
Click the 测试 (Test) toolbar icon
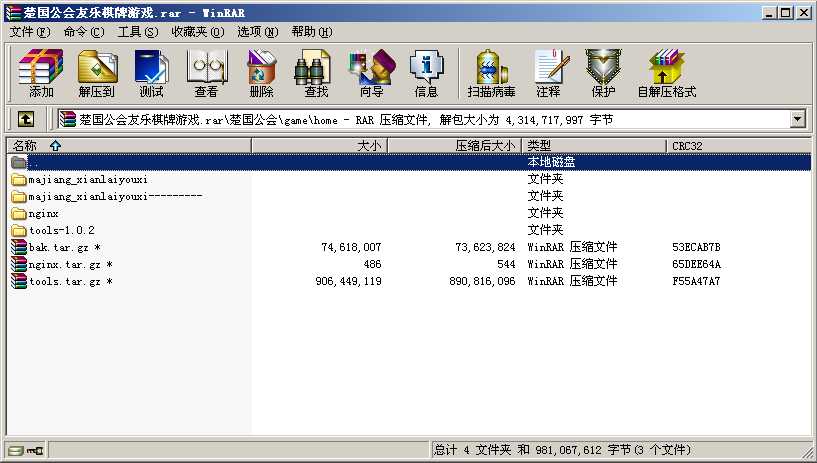click(x=151, y=73)
